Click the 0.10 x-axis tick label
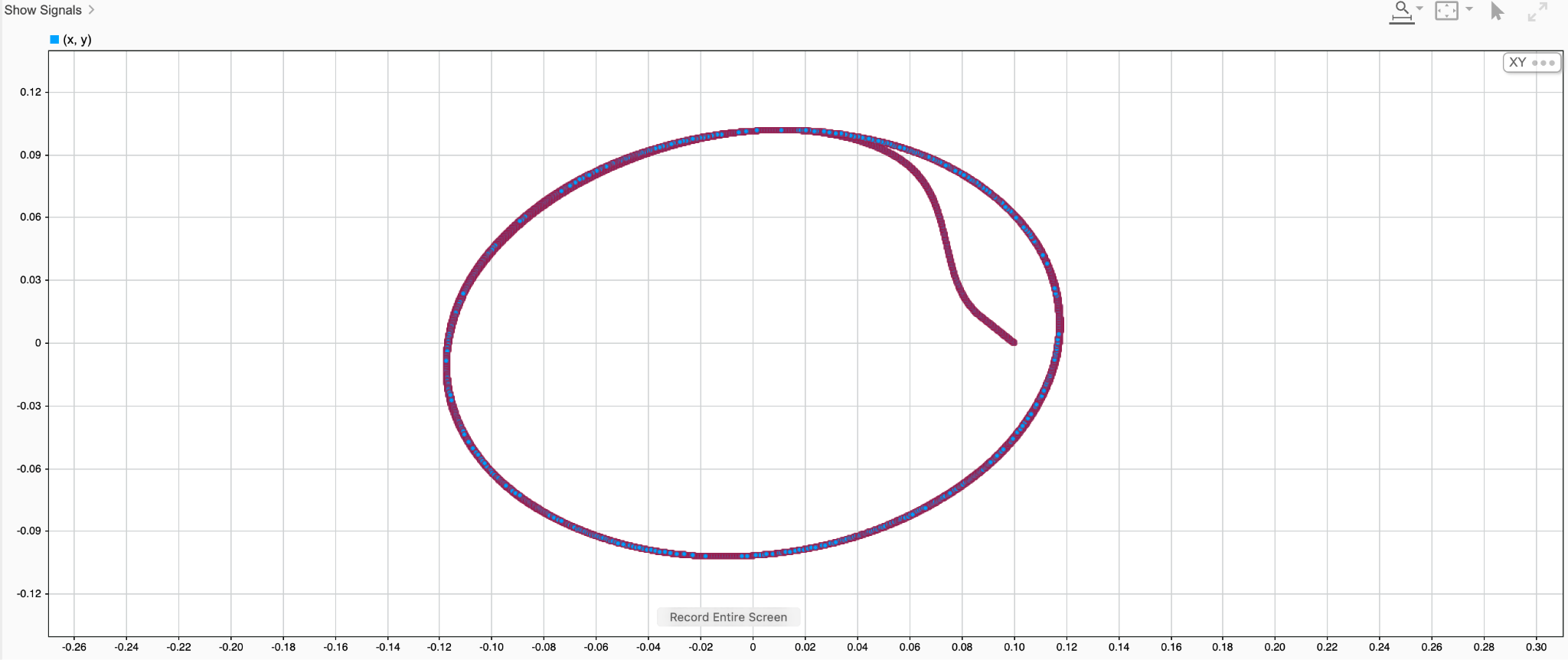The image size is (1568, 660). click(1014, 647)
